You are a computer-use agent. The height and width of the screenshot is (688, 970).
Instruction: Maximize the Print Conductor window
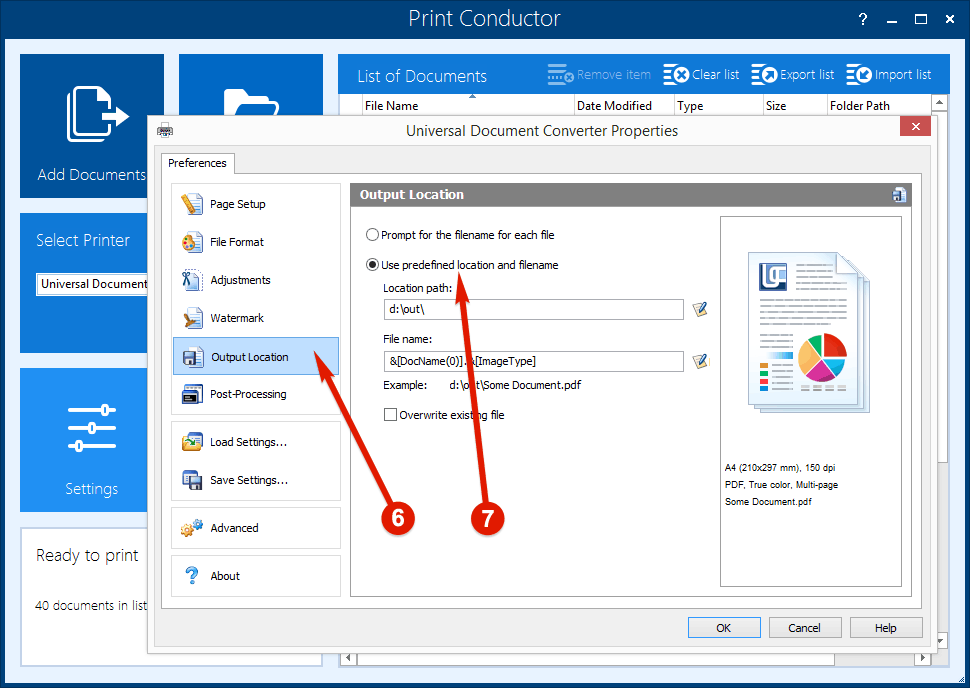(921, 19)
